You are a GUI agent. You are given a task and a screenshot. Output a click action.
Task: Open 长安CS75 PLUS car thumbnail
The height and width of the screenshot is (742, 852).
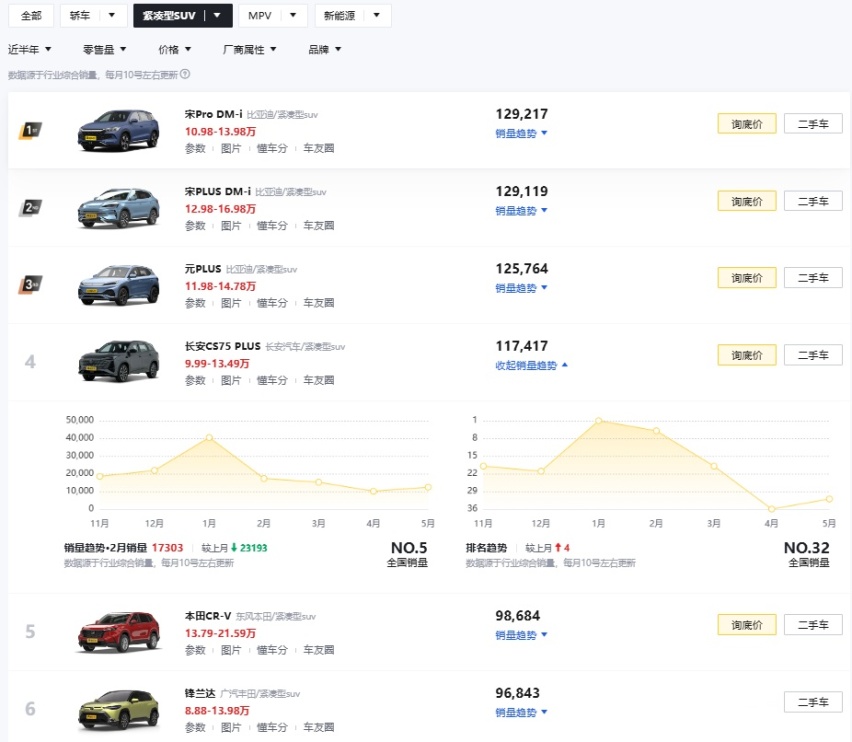click(x=118, y=362)
